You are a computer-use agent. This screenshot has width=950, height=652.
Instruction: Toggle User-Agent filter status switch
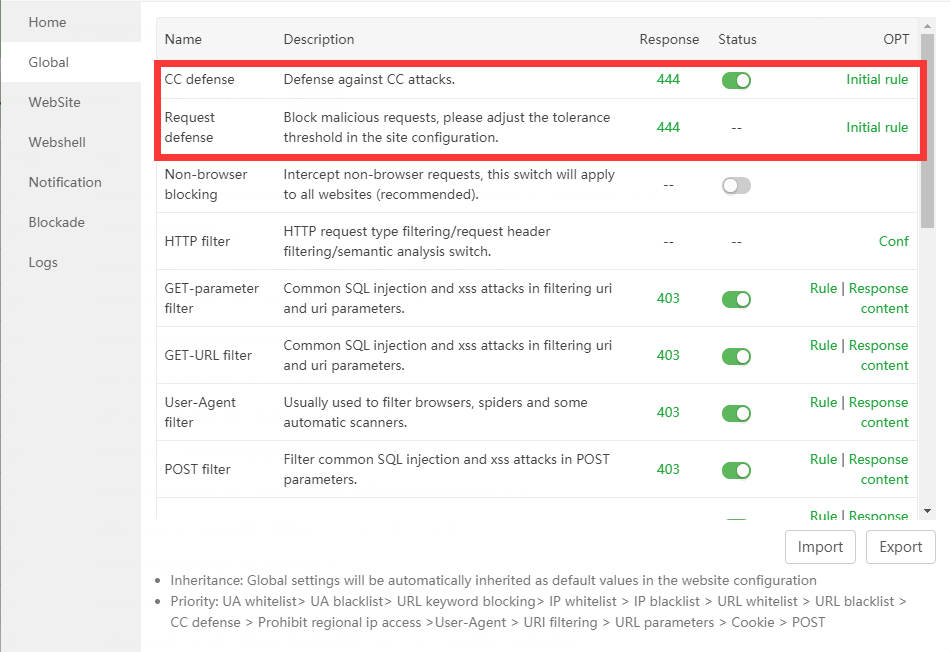[736, 413]
